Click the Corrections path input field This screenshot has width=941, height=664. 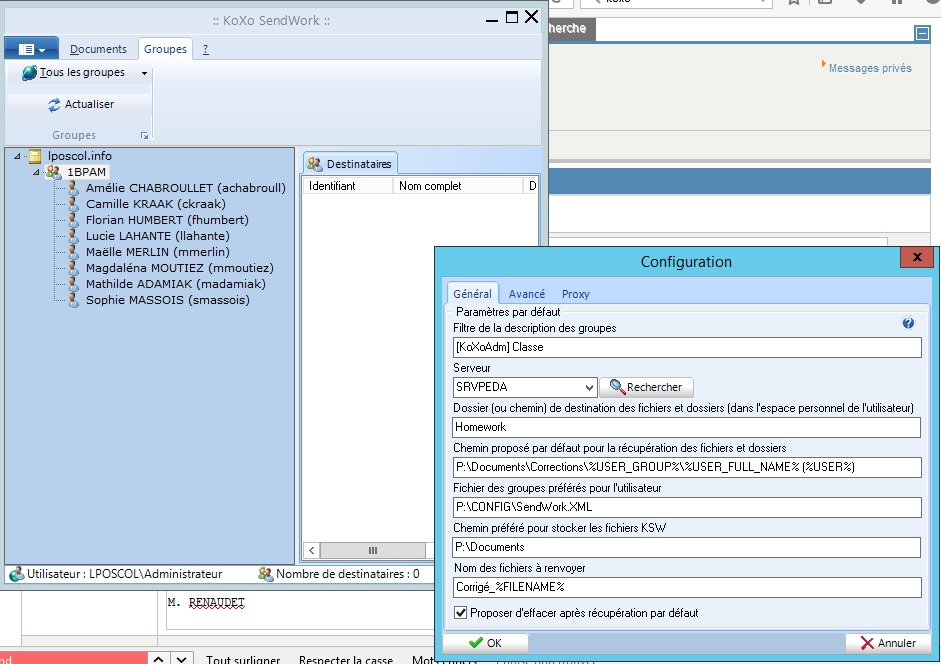(x=687, y=467)
